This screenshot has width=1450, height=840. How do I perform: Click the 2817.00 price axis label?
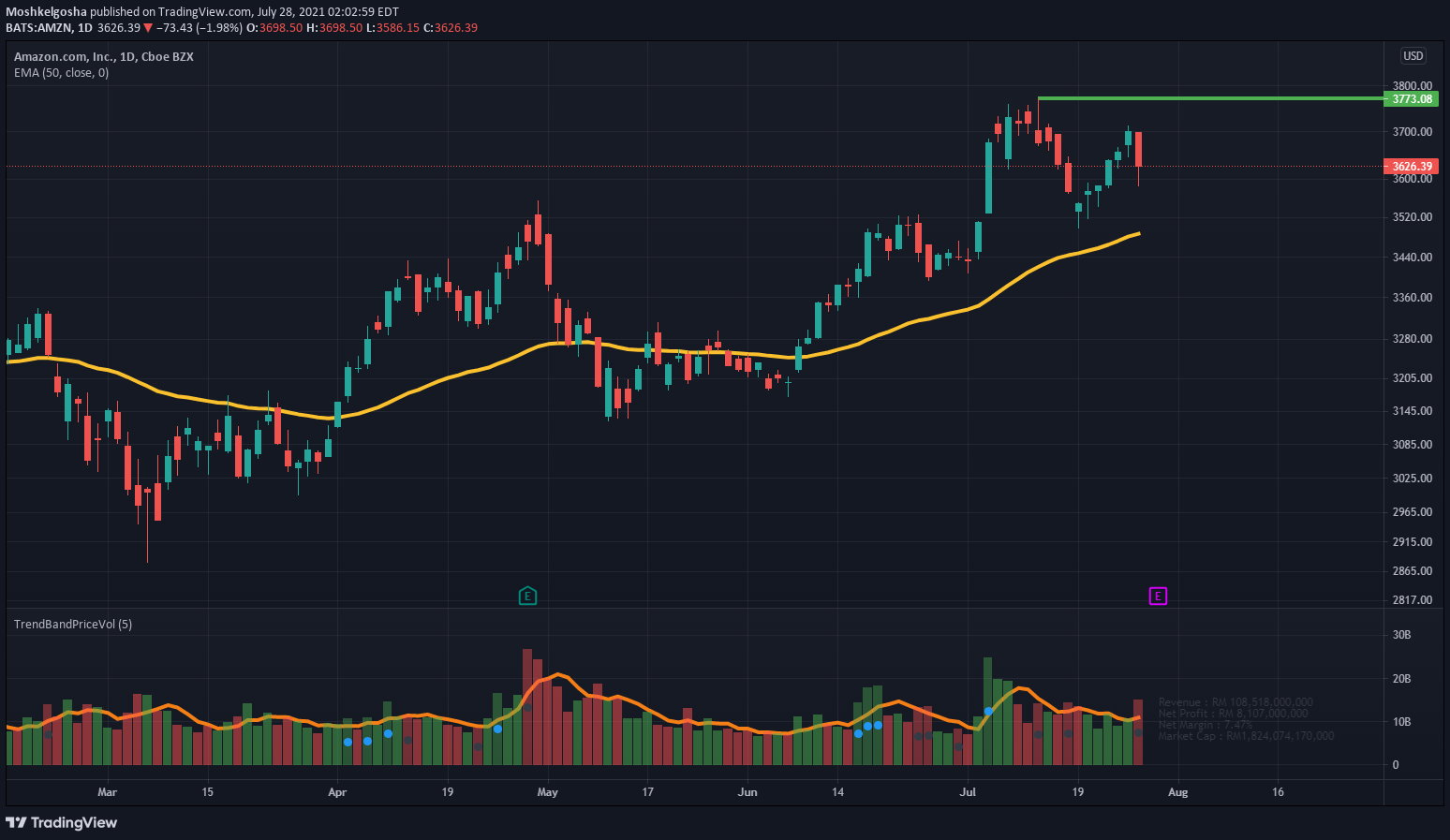pos(1412,600)
